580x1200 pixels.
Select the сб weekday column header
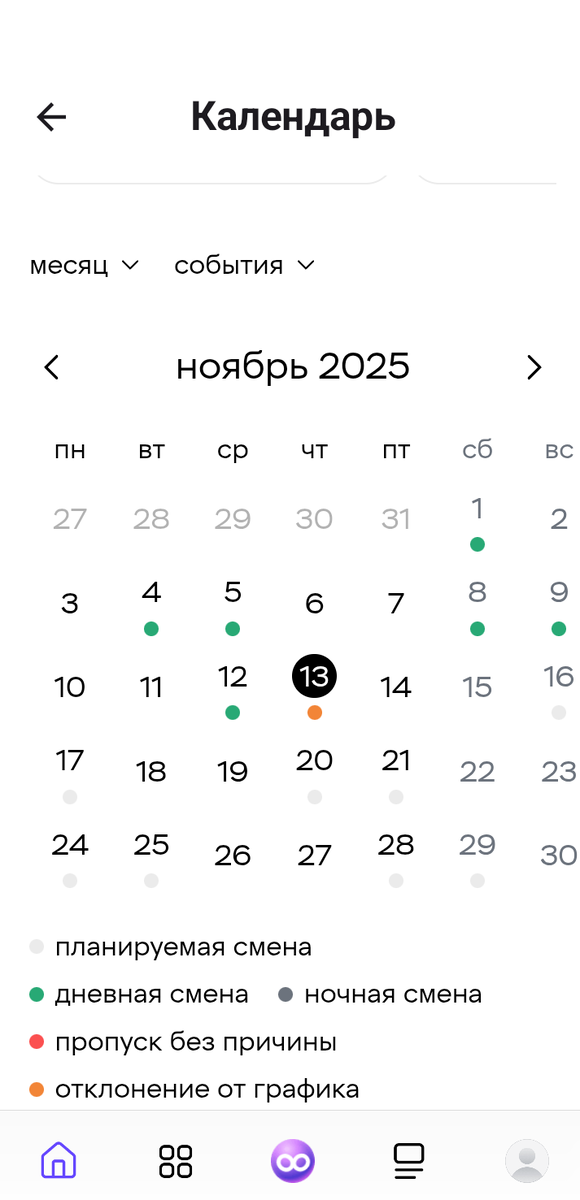477,450
